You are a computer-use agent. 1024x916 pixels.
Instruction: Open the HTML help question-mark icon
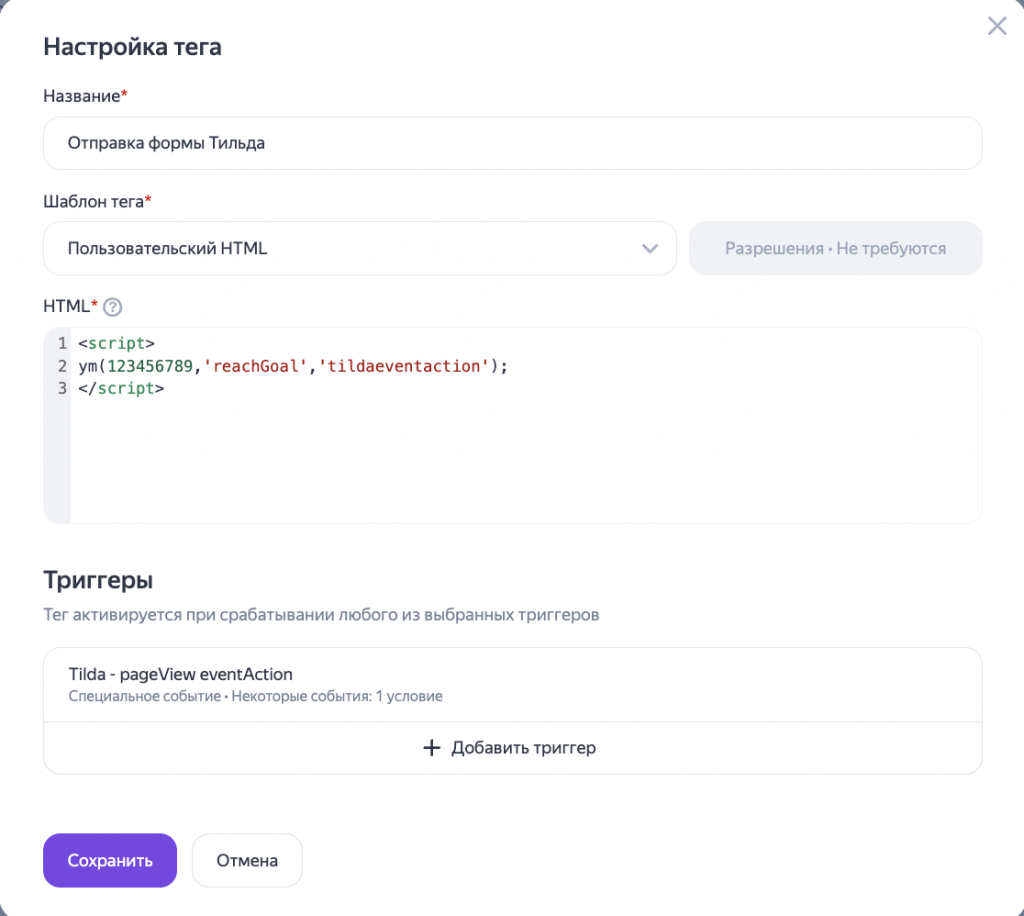(112, 307)
